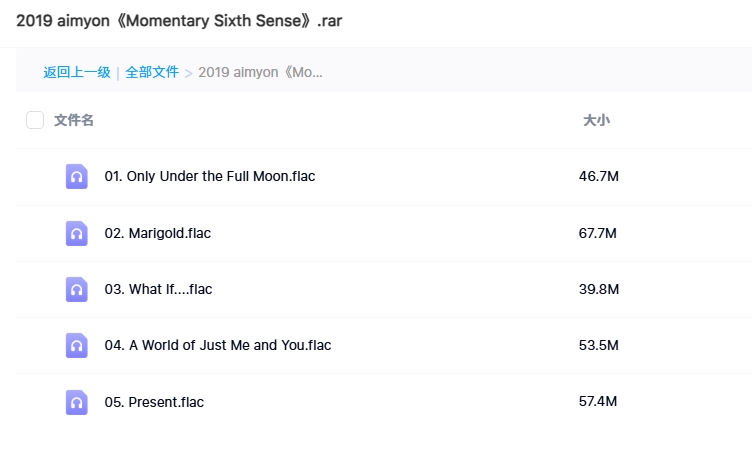The image size is (752, 455).
Task: Open 04. A World of Just Me and You.flac
Action: (218, 346)
